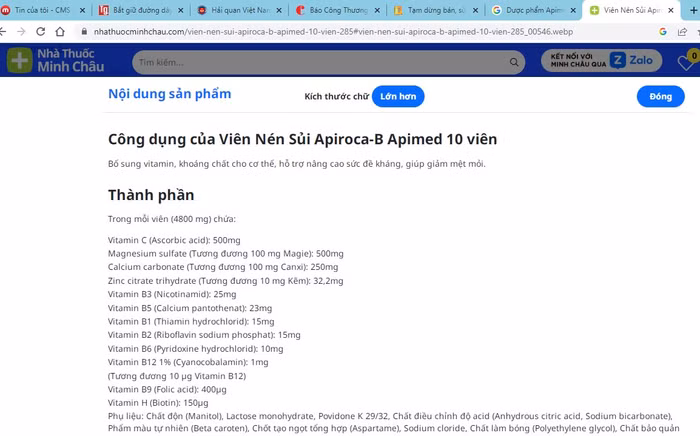Go to the browser home page icon
Image resolution: width=700 pixels, height=436 pixels.
[60, 31]
